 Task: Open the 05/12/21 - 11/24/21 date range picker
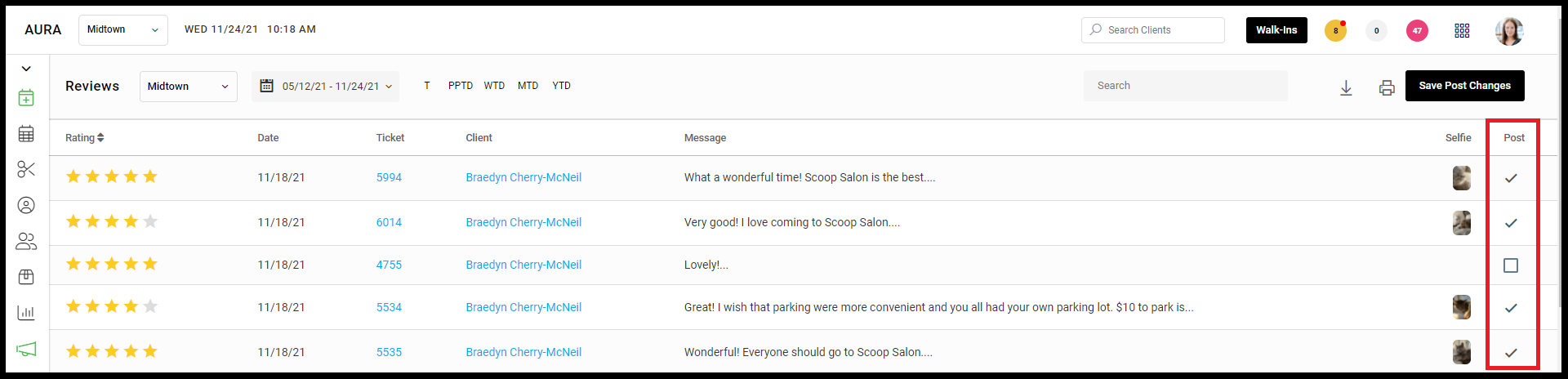[326, 87]
